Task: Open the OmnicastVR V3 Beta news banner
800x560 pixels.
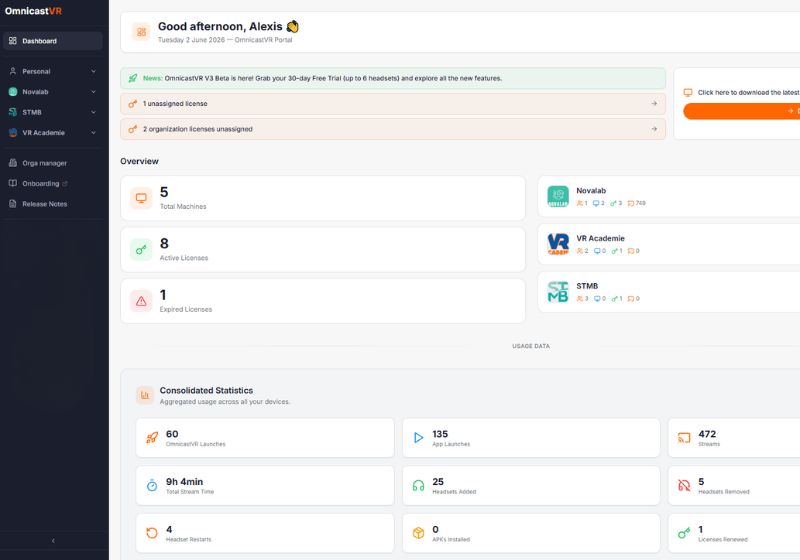Action: point(393,78)
